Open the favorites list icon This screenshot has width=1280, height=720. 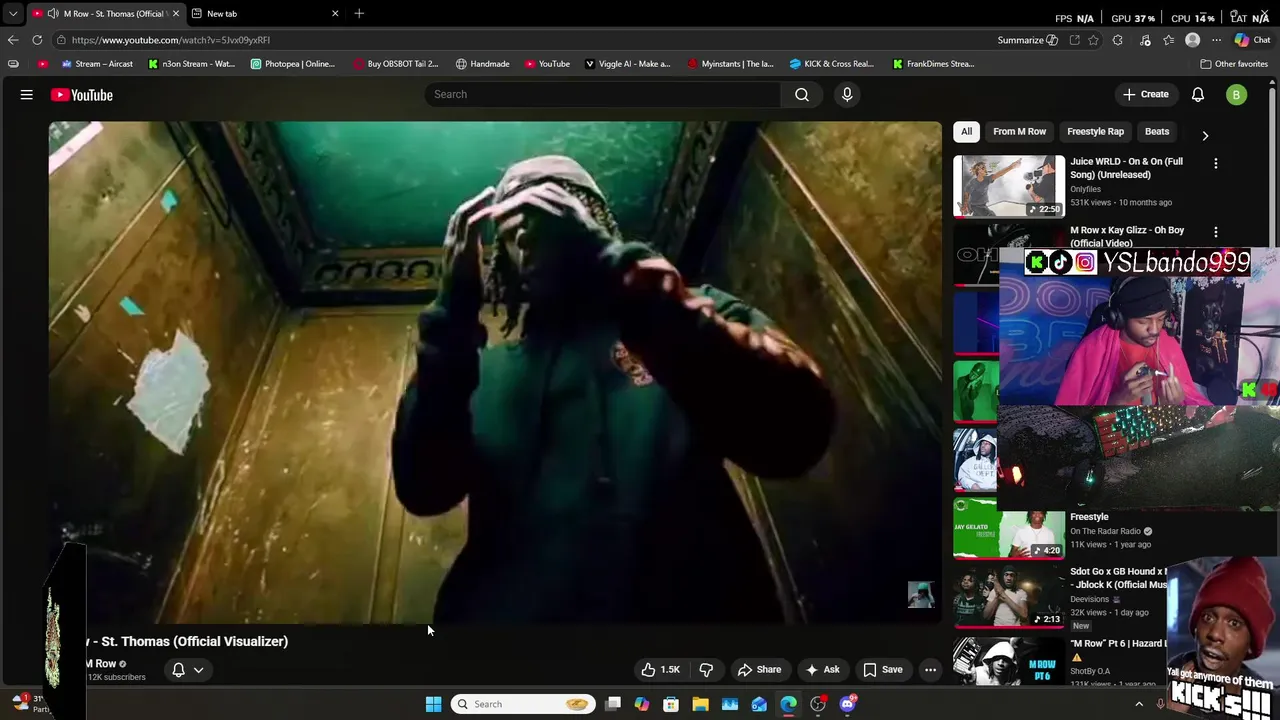click(x=1168, y=40)
